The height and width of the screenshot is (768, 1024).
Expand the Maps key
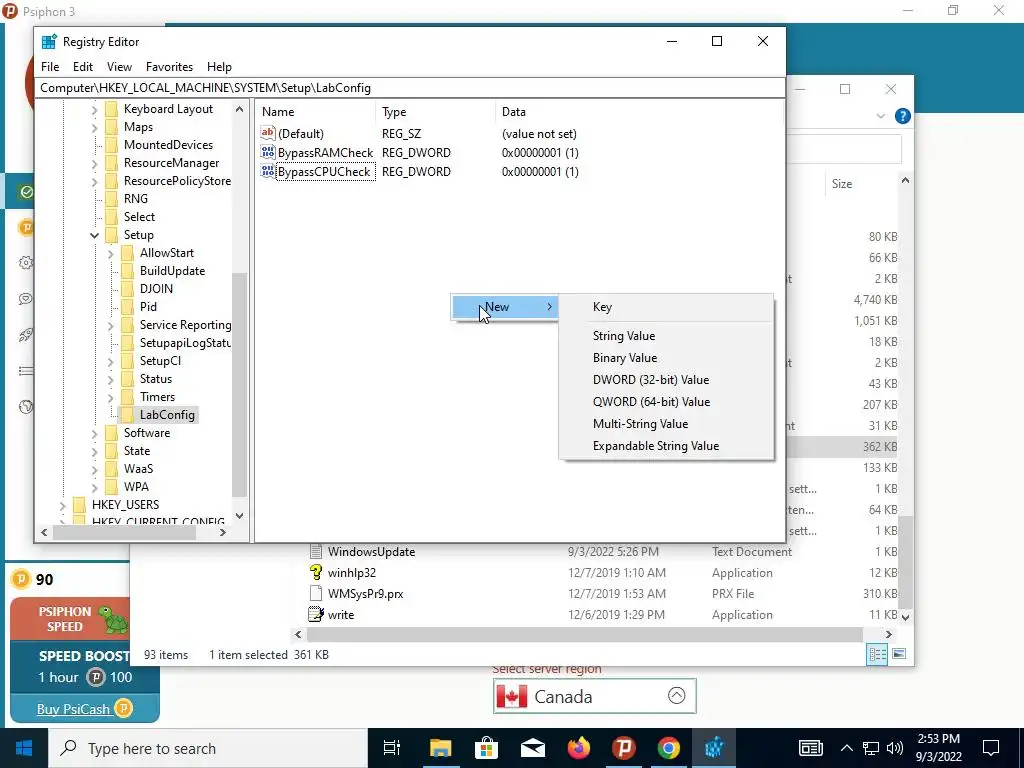click(x=95, y=127)
